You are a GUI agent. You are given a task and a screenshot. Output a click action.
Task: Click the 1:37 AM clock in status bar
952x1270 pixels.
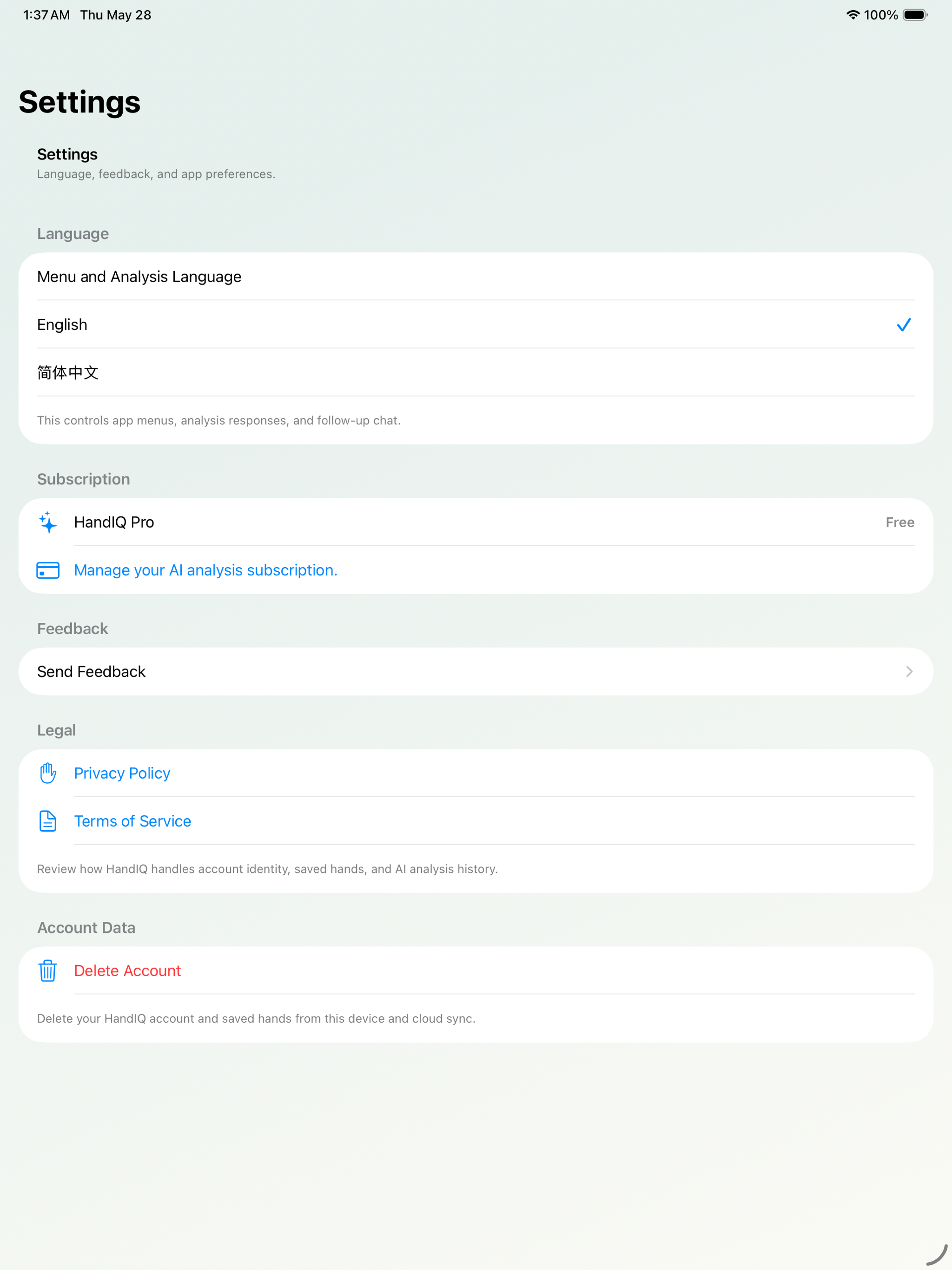pyautogui.click(x=46, y=15)
